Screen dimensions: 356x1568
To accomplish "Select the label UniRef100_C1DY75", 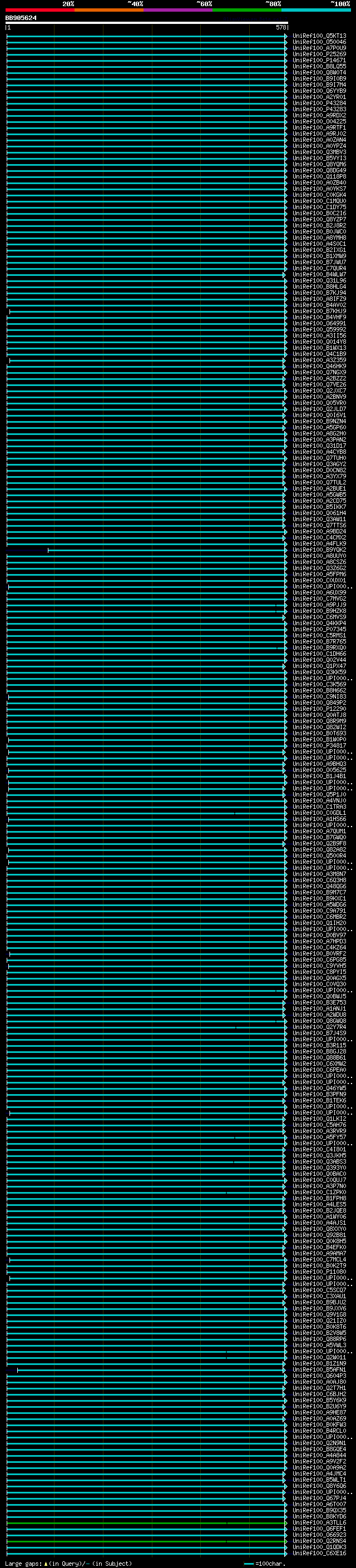I will point(319,207).
